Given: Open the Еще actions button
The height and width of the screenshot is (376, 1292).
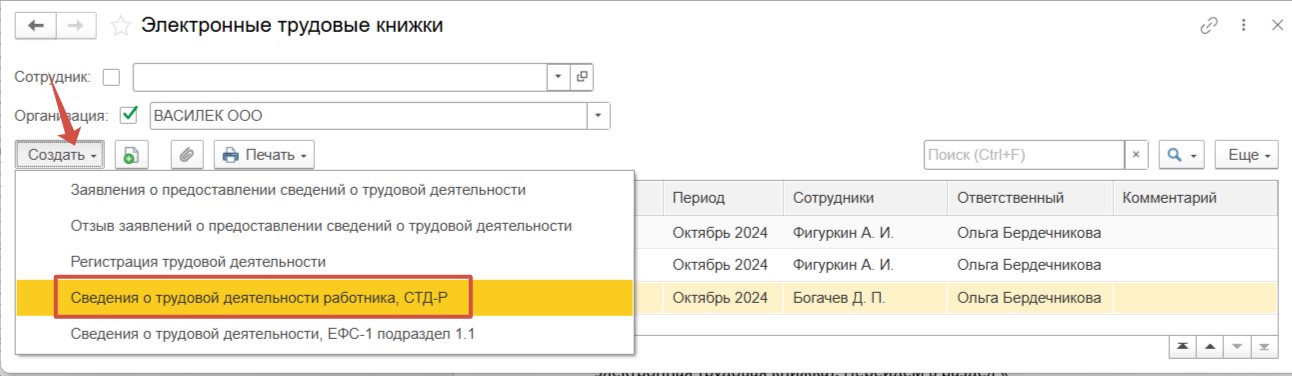Looking at the screenshot, I should click(x=1247, y=155).
